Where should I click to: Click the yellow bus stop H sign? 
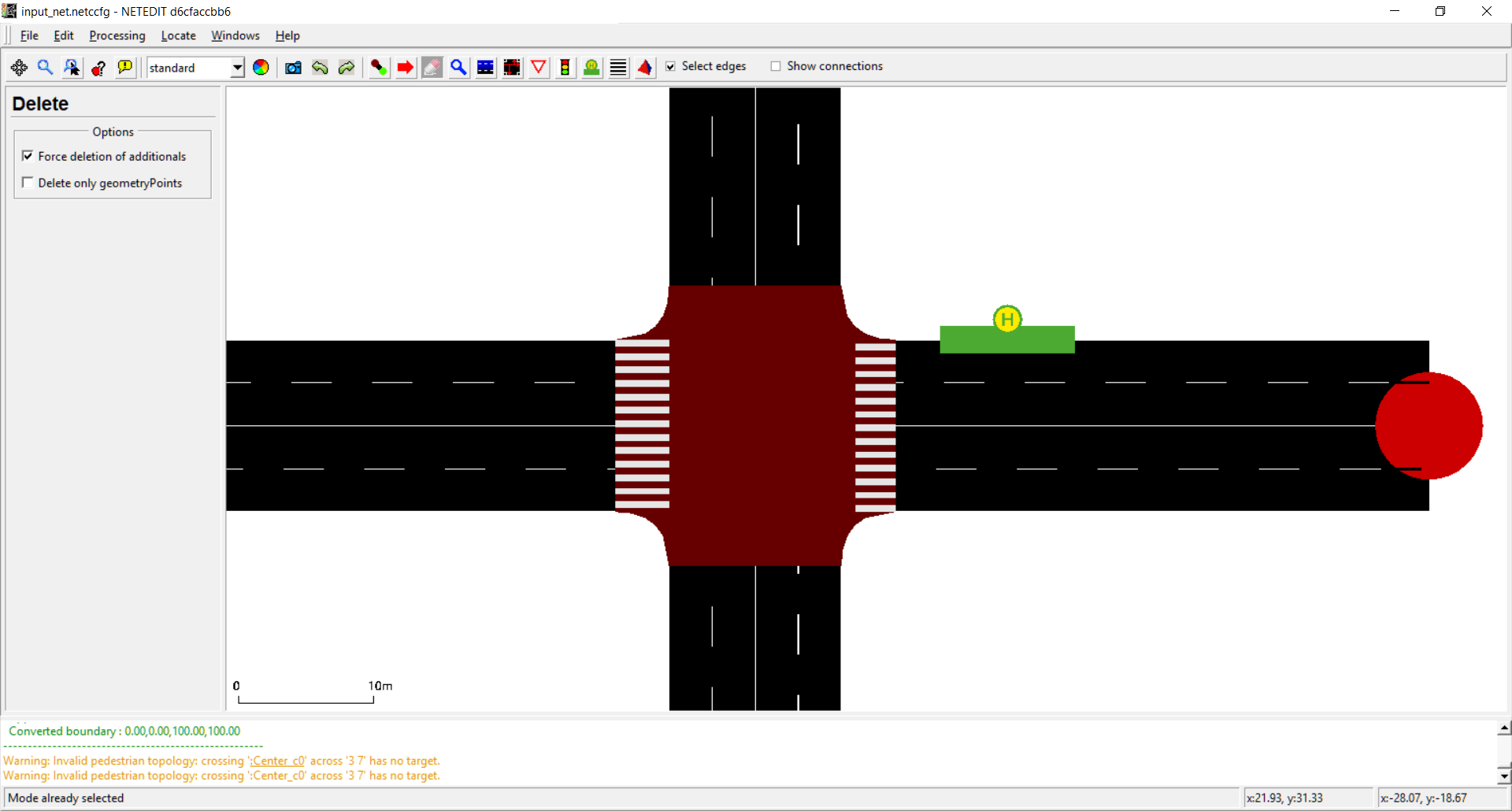[x=1007, y=319]
